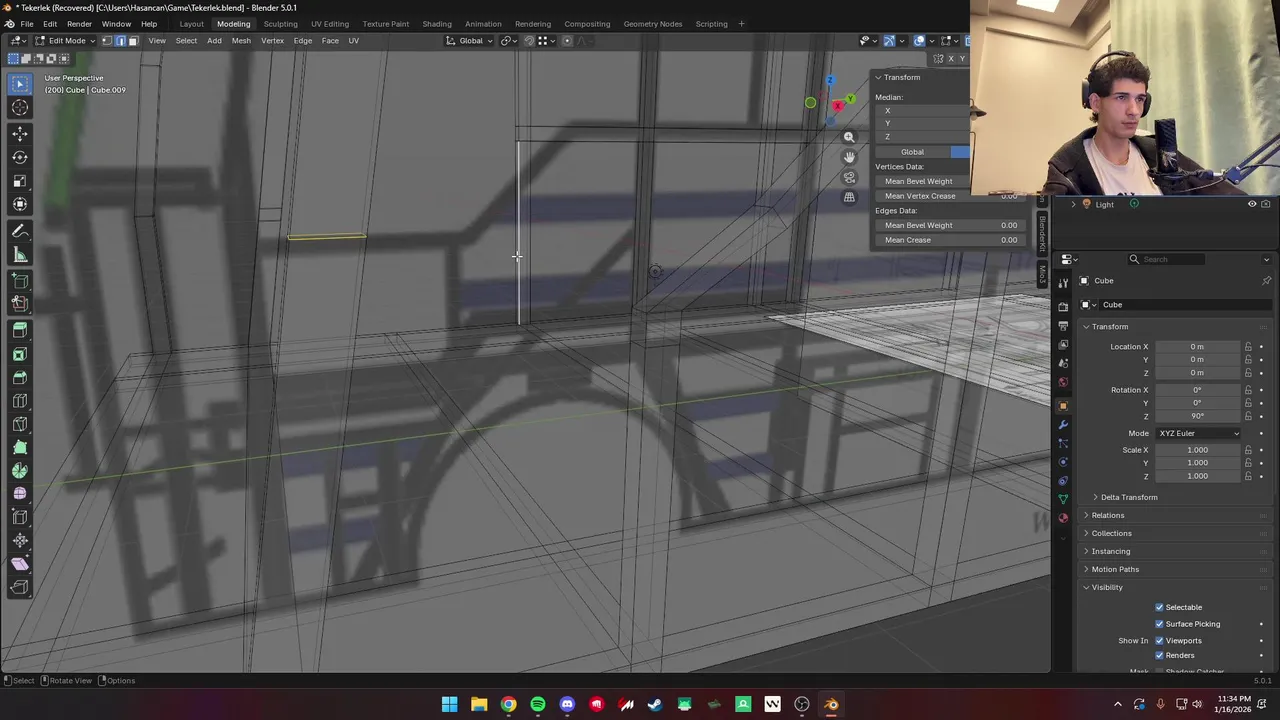The height and width of the screenshot is (720, 1280).
Task: Click the viewport pan hand icon
Action: point(849,157)
